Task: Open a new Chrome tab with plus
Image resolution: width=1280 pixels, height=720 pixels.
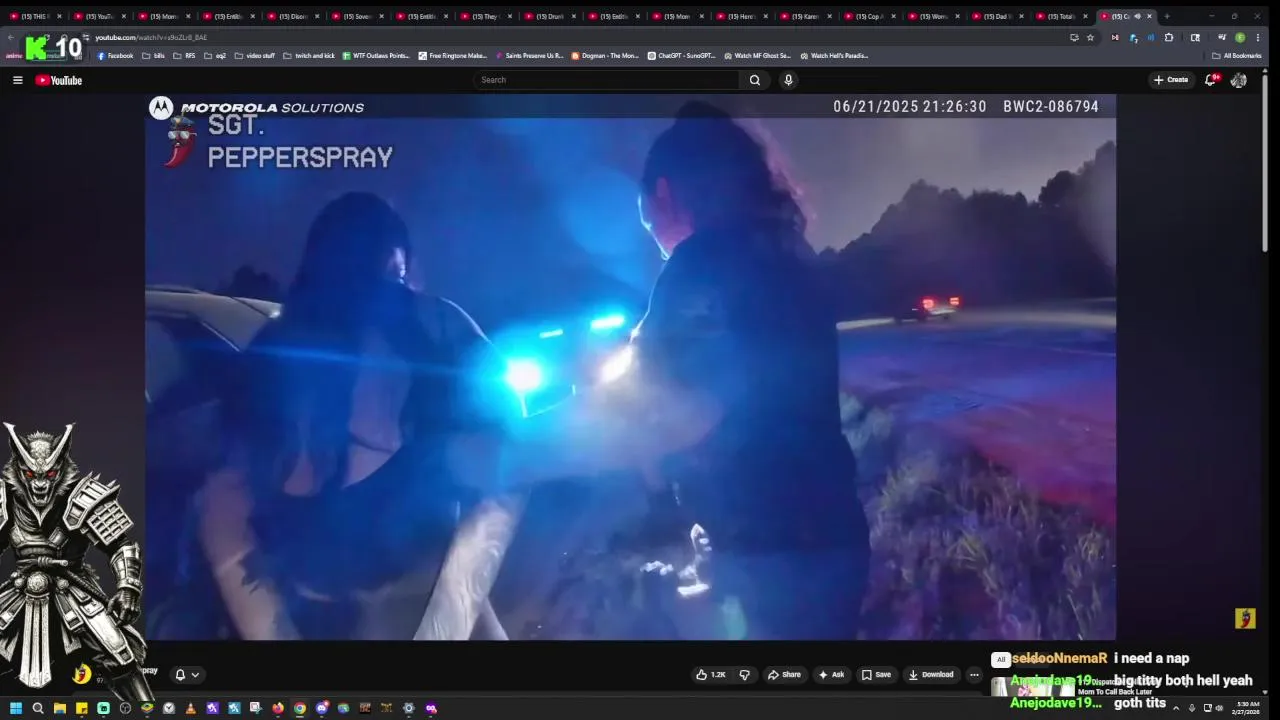Action: (1166, 16)
